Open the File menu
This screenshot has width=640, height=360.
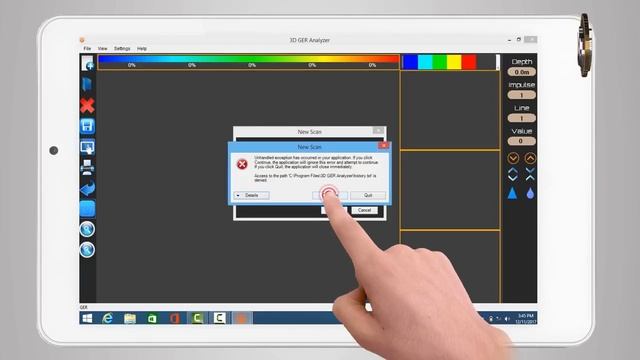point(87,49)
